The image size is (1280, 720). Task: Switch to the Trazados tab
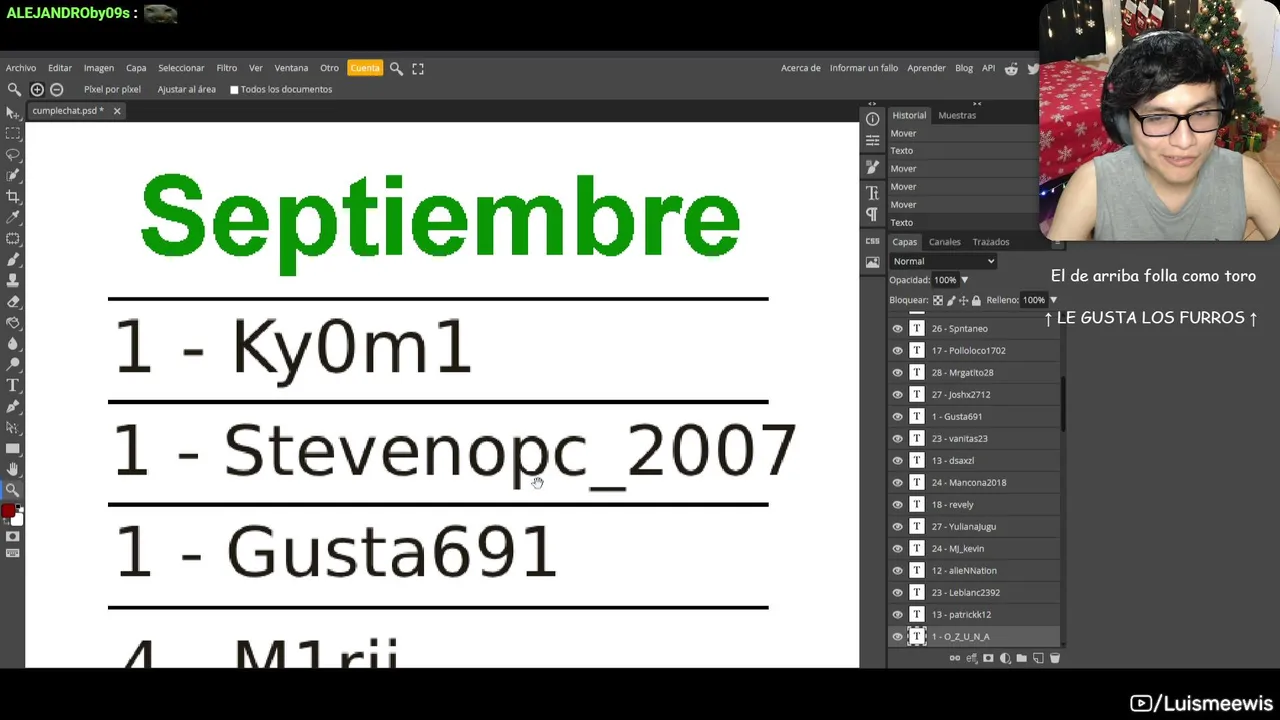coord(991,242)
